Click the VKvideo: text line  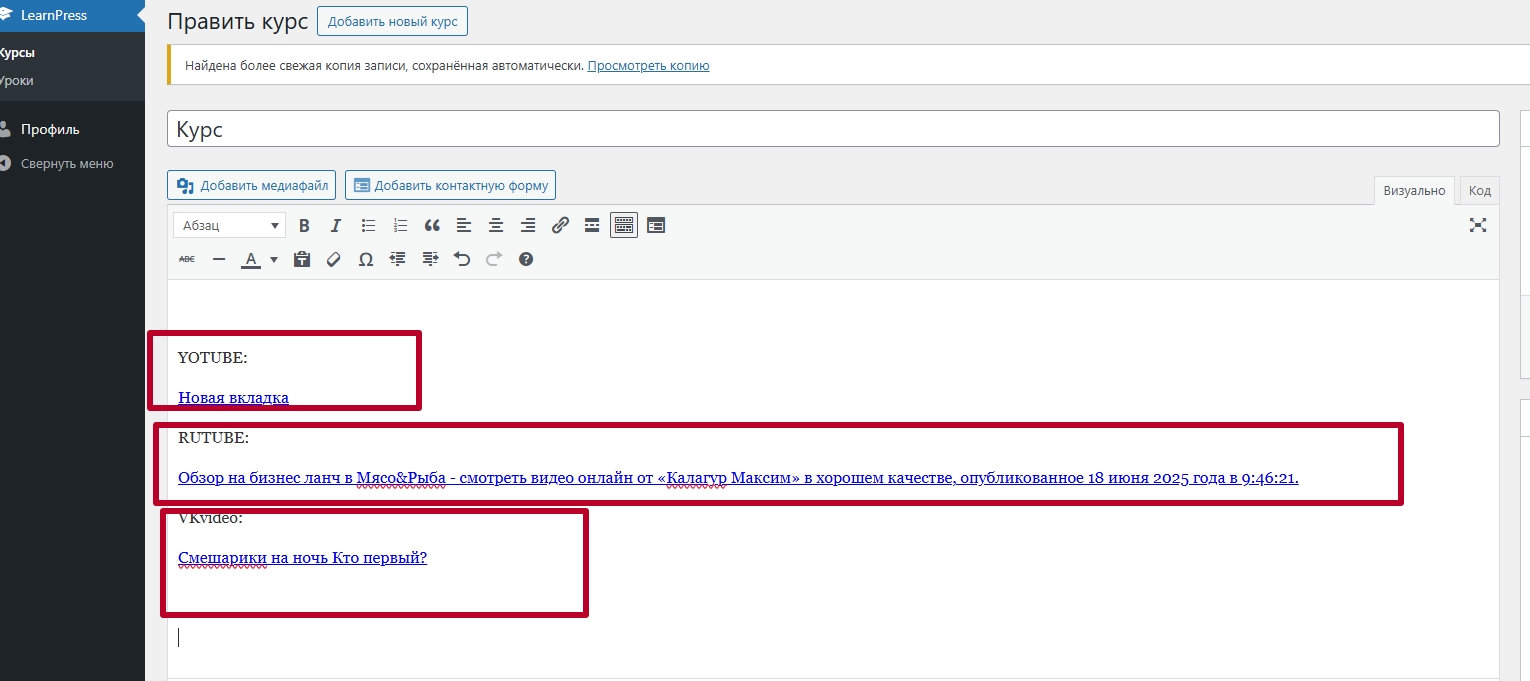tap(210, 518)
